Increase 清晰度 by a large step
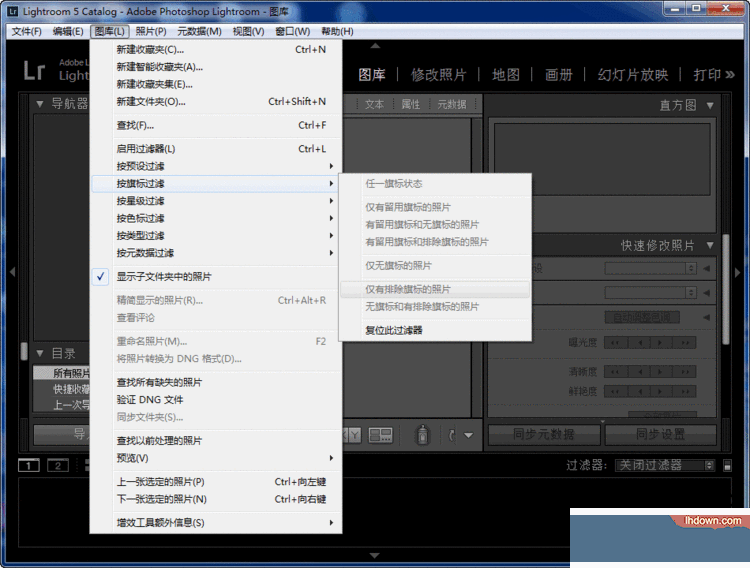750x568 pixels. 685,372
